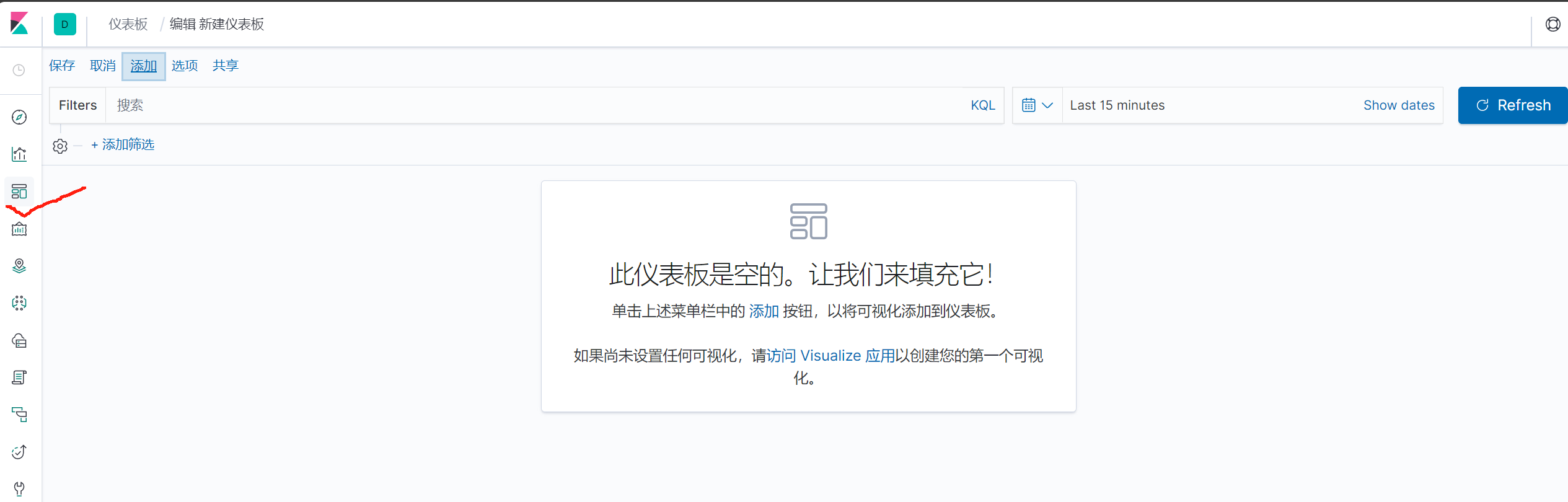The image size is (1568, 502).
Task: Click the Kibana logo
Action: pyautogui.click(x=20, y=24)
